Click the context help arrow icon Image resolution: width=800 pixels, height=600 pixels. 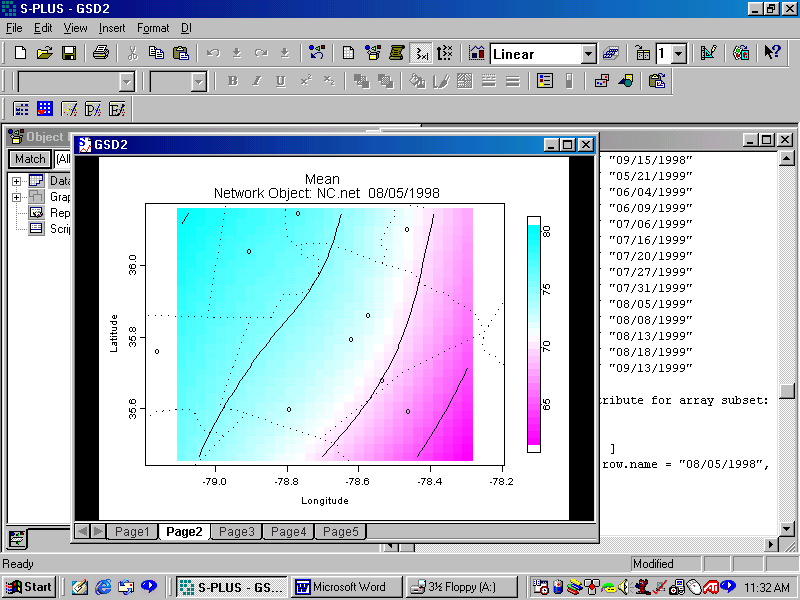coord(772,53)
